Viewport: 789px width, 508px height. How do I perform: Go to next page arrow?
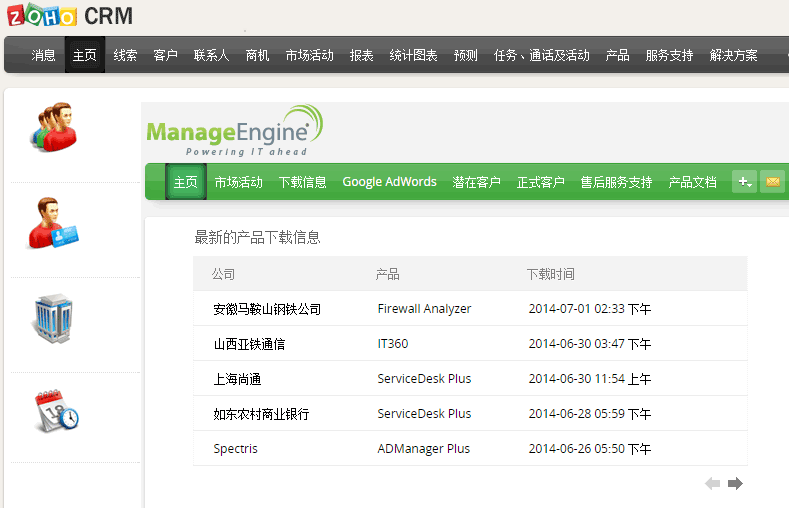(736, 484)
